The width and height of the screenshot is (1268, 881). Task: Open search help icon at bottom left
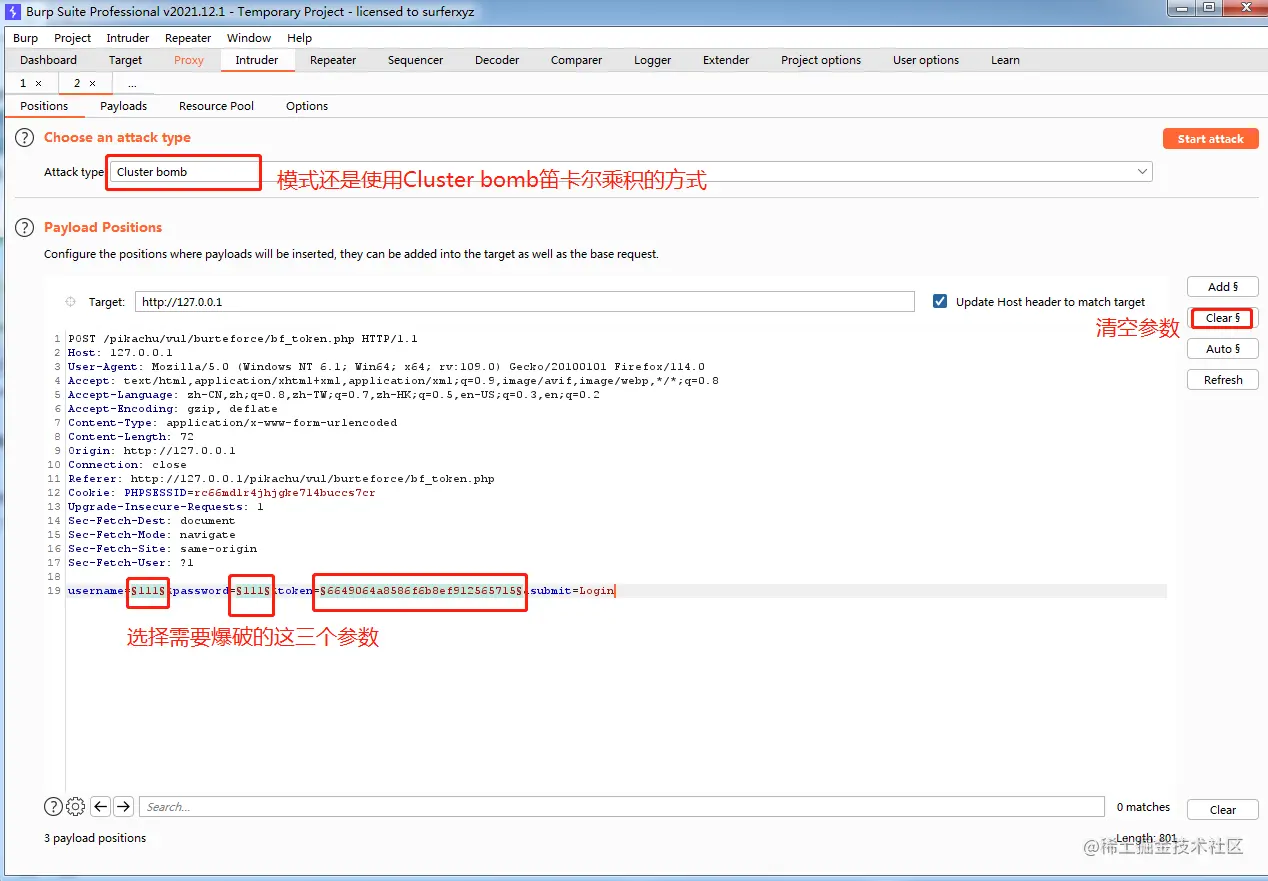[53, 806]
